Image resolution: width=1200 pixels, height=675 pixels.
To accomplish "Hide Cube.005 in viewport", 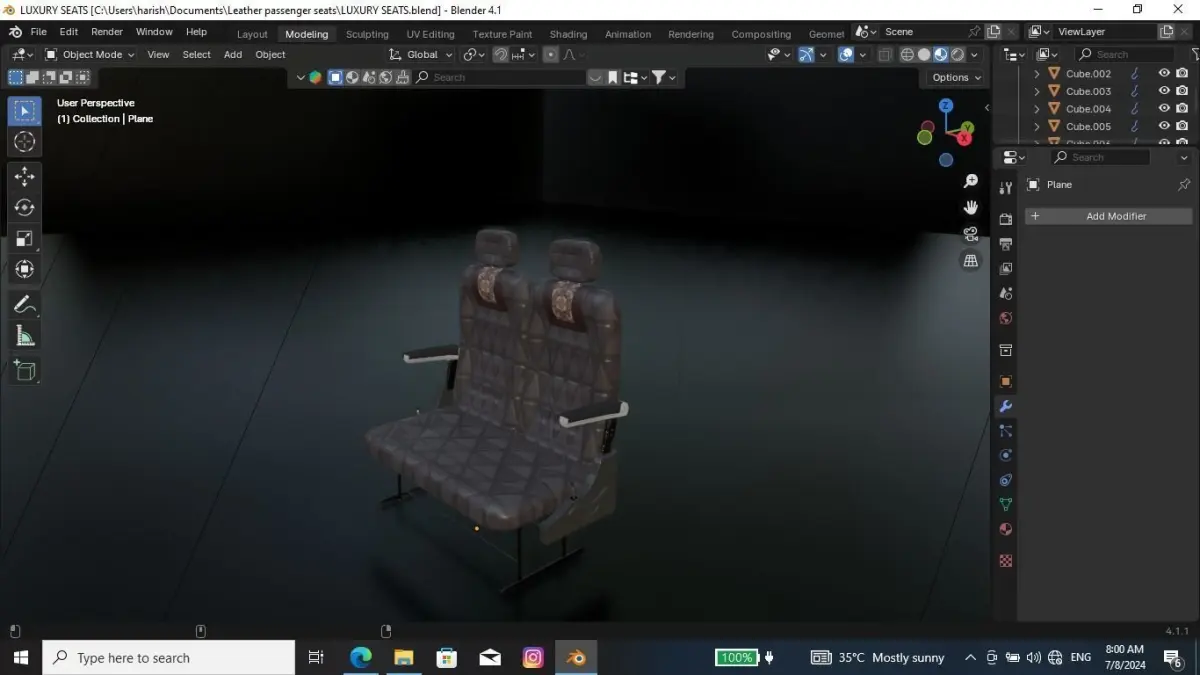I will 1164,126.
